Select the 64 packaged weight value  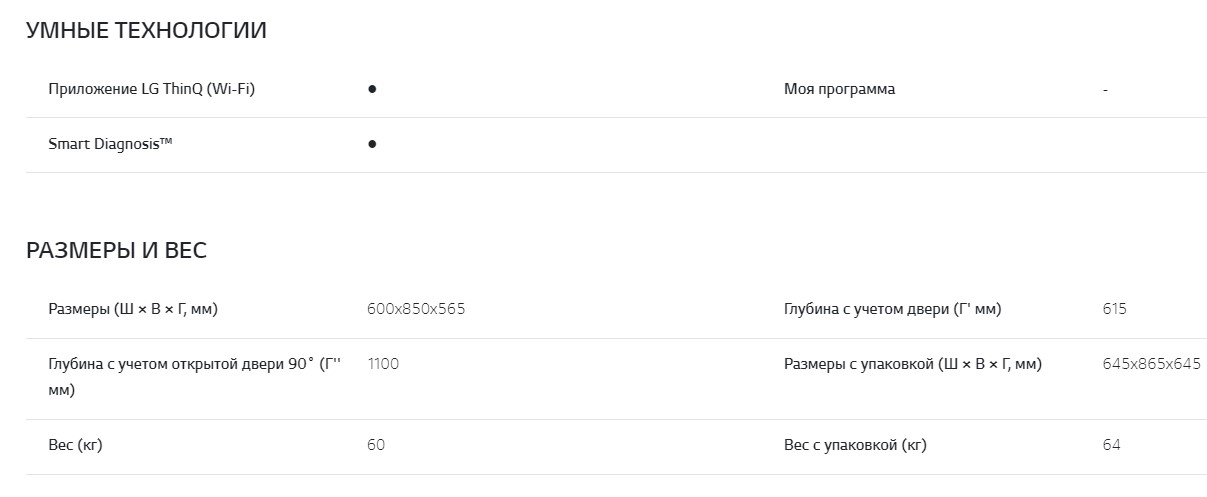coord(1112,445)
